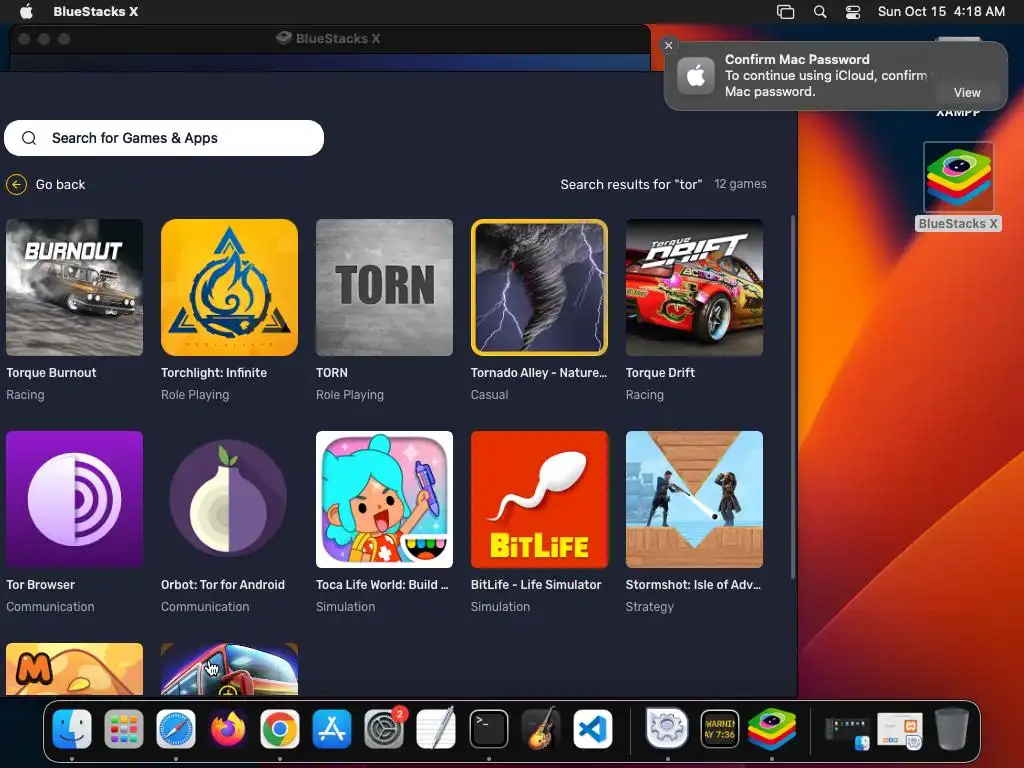The image size is (1024, 768).
Task: Click the Tor Browser title label
Action: pyautogui.click(x=40, y=585)
